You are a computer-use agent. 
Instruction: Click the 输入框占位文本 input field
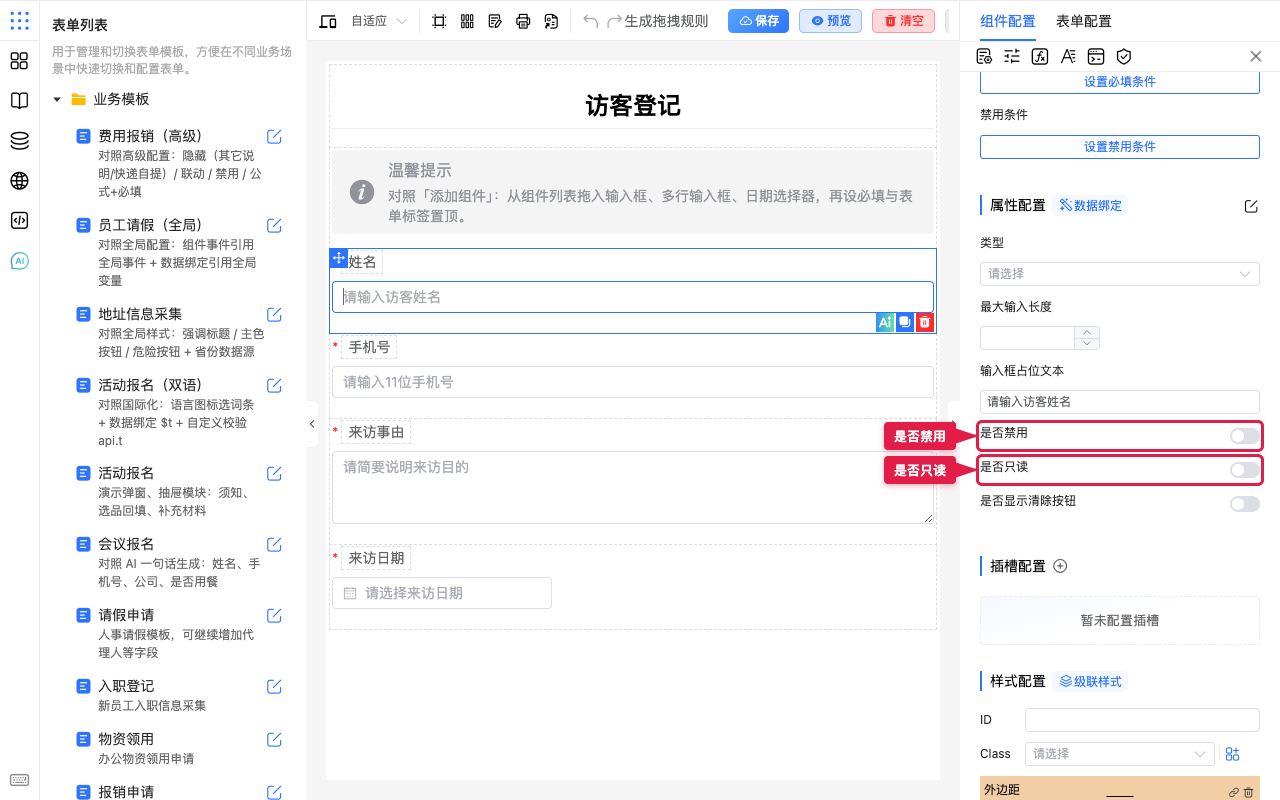point(1120,402)
